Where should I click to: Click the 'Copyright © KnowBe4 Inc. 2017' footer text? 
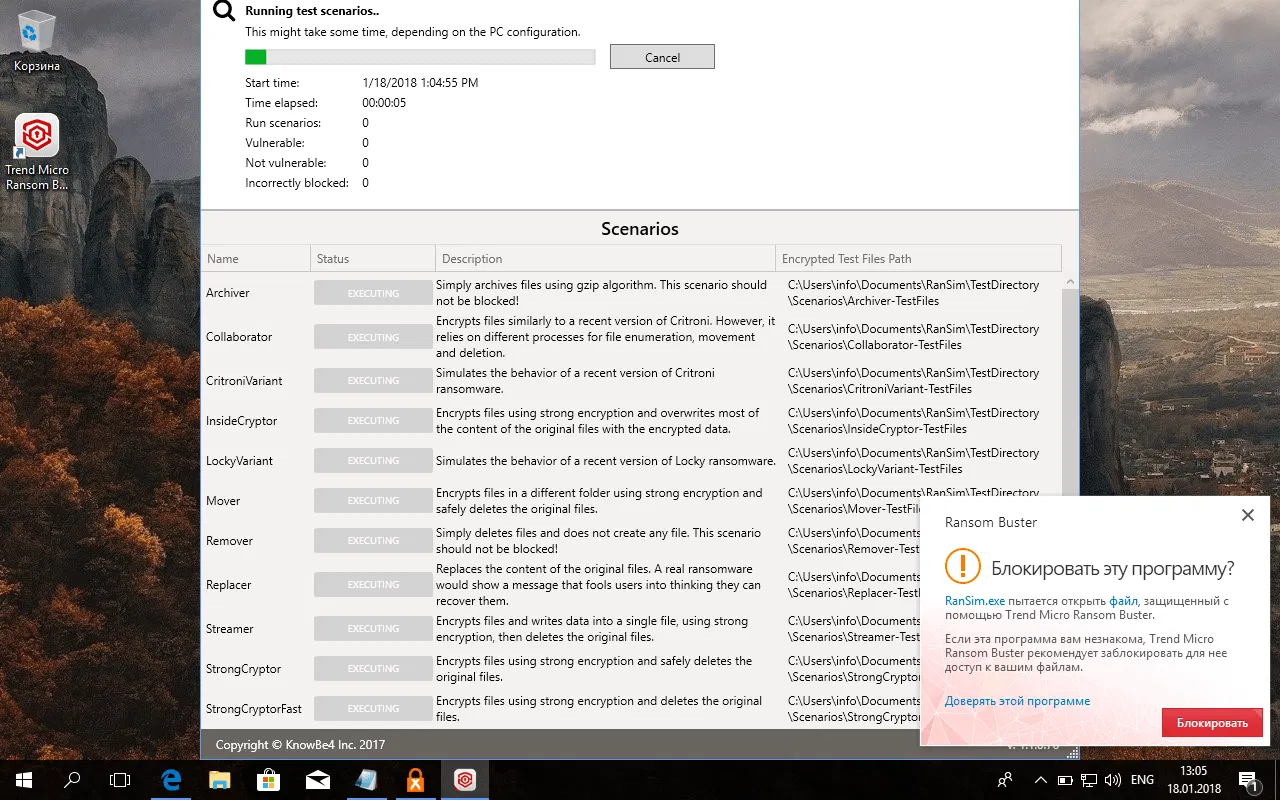coord(300,745)
